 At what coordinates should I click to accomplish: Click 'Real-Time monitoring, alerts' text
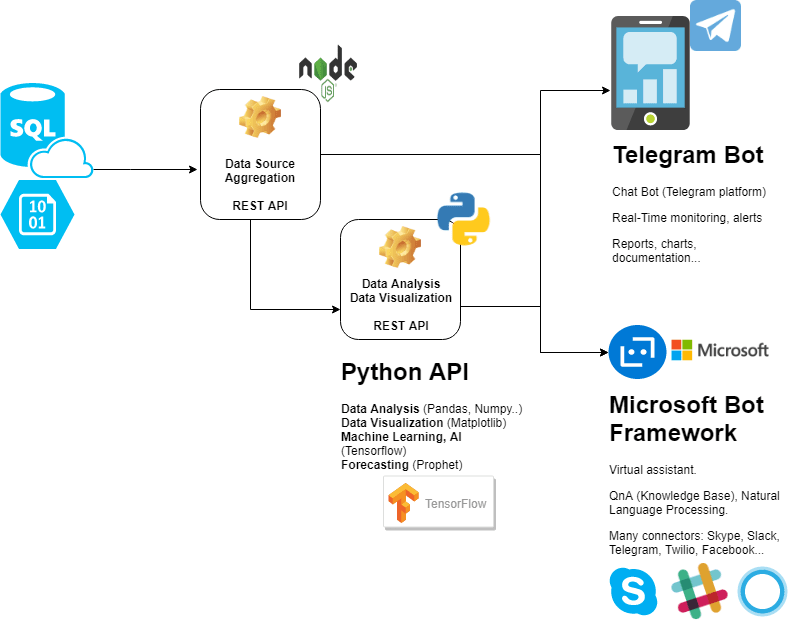pos(687,217)
